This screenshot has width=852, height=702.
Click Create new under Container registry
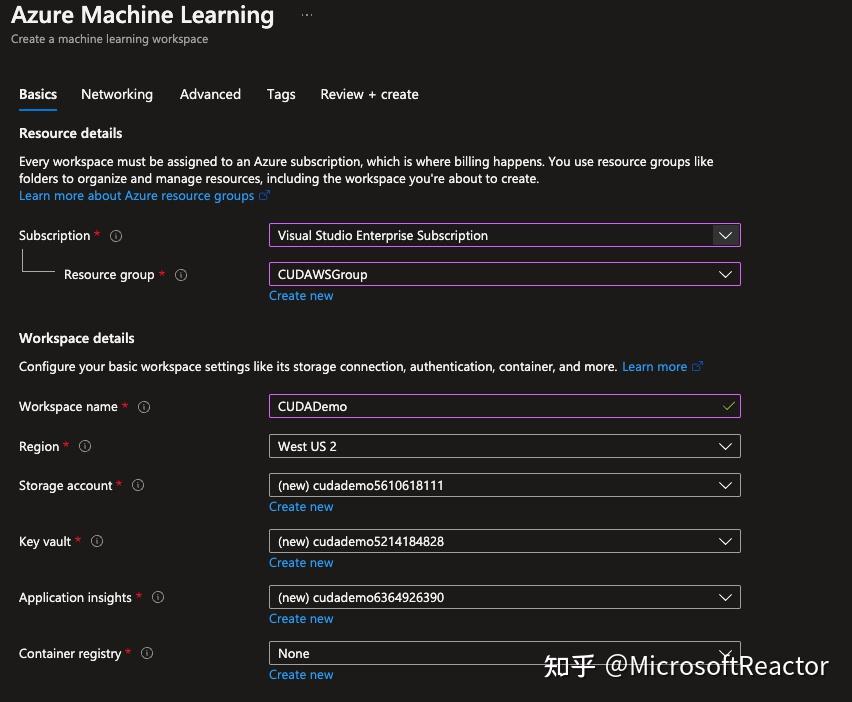point(301,674)
